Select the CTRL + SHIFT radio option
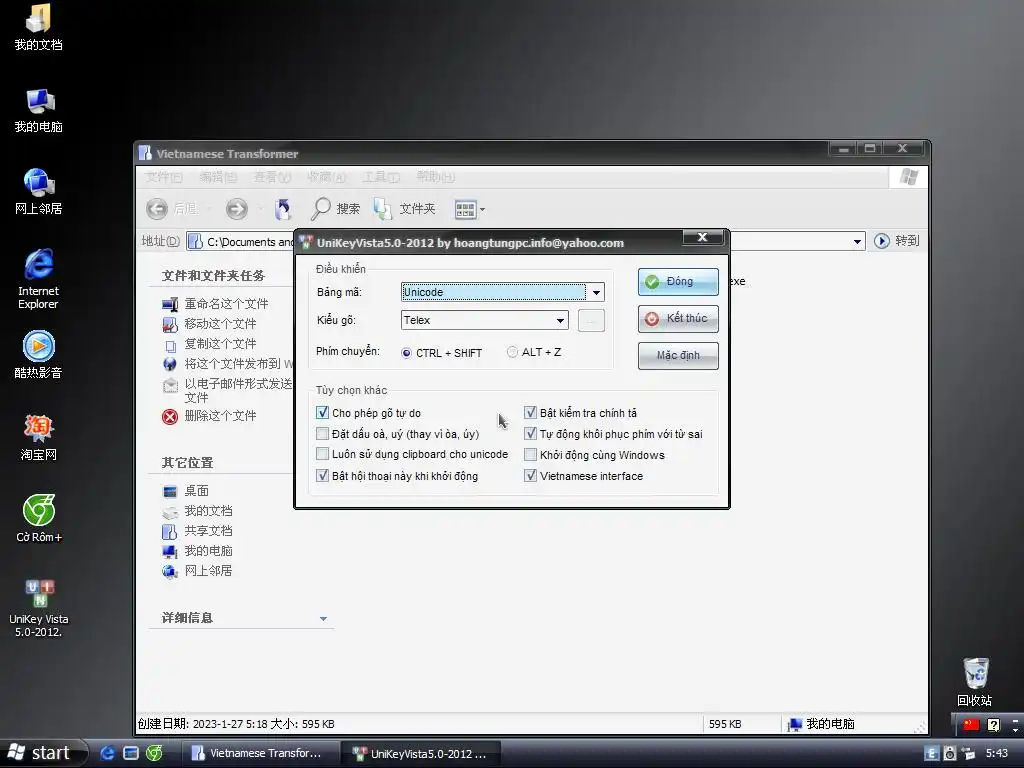 (x=406, y=353)
